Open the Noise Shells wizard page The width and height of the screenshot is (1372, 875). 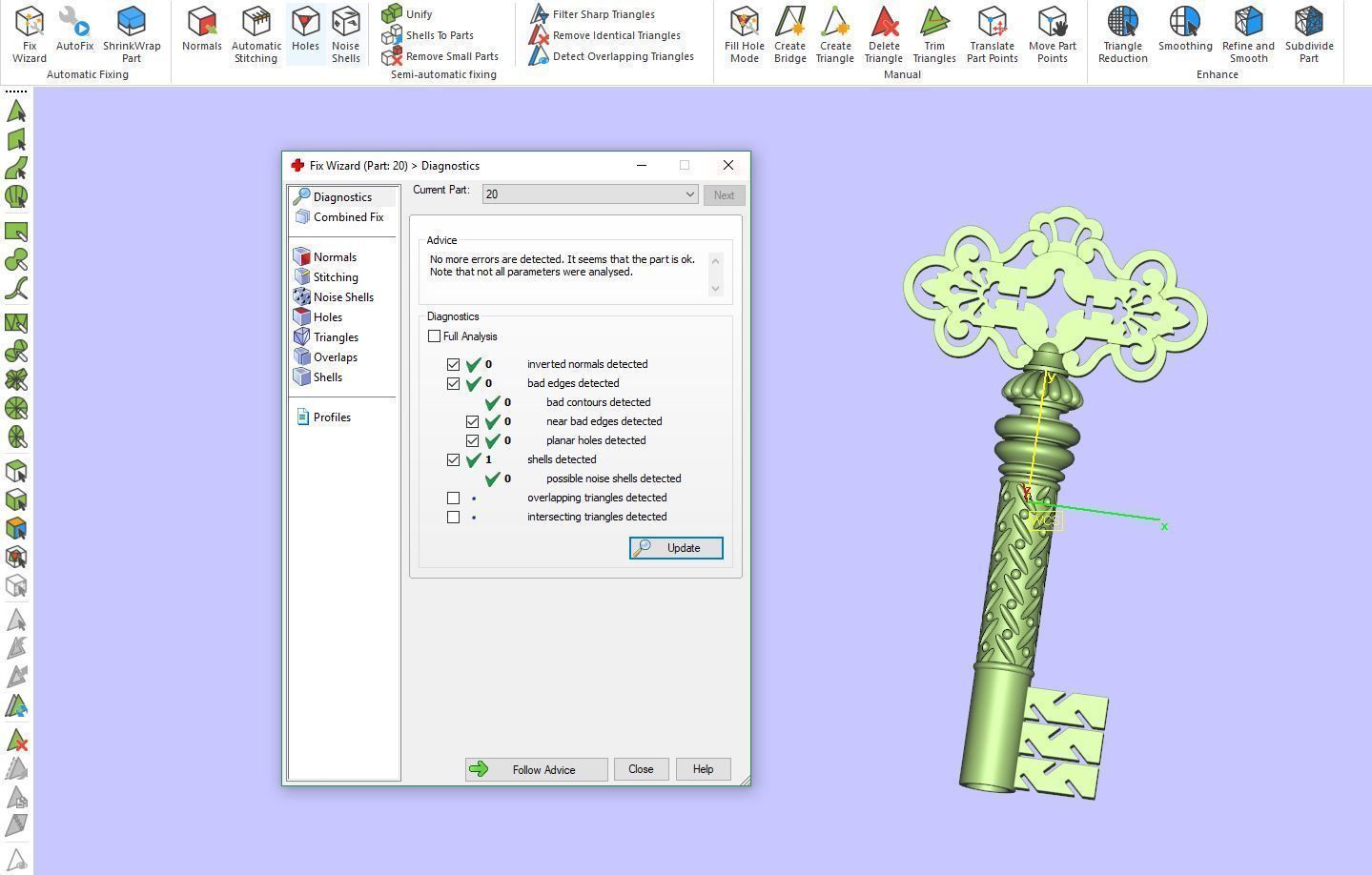[342, 297]
